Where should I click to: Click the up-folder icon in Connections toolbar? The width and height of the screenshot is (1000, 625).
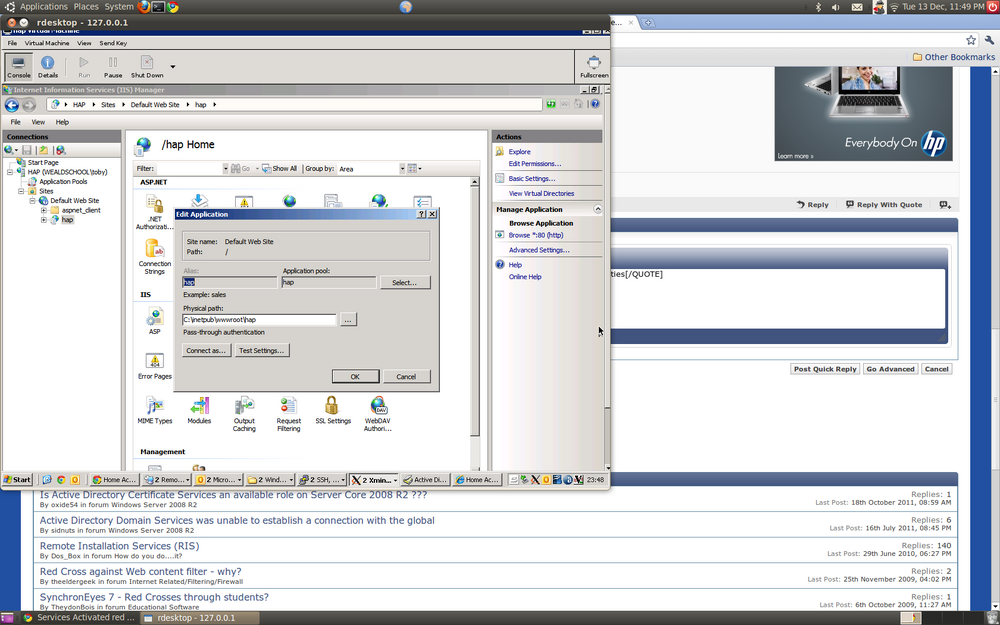point(43,150)
